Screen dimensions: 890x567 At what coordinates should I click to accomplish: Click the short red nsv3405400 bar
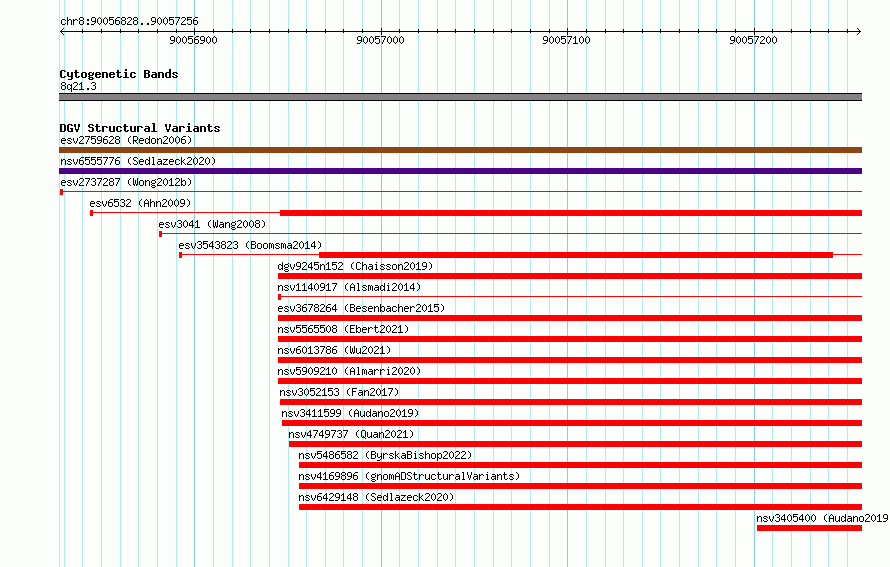point(809,528)
